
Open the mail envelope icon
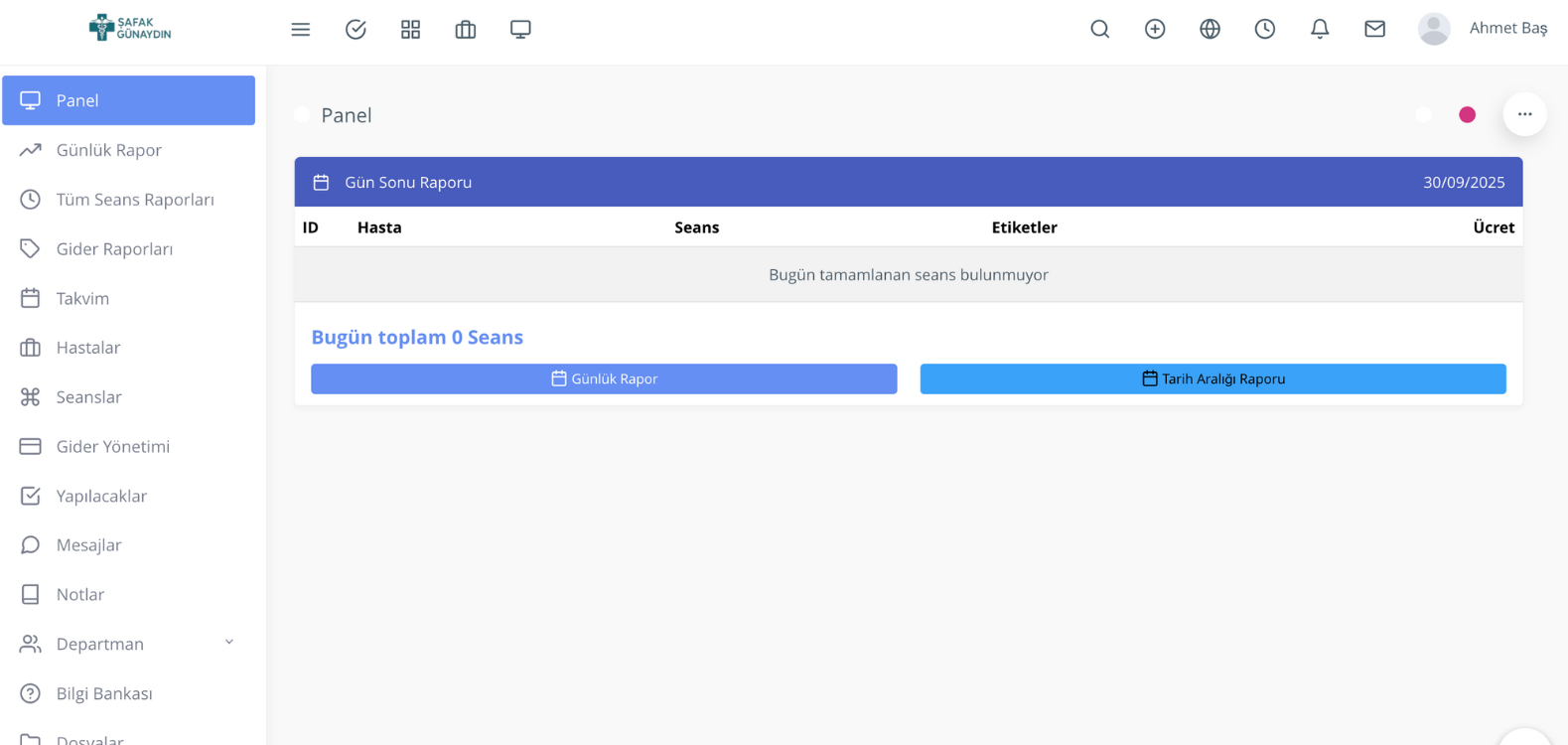pyautogui.click(x=1374, y=30)
